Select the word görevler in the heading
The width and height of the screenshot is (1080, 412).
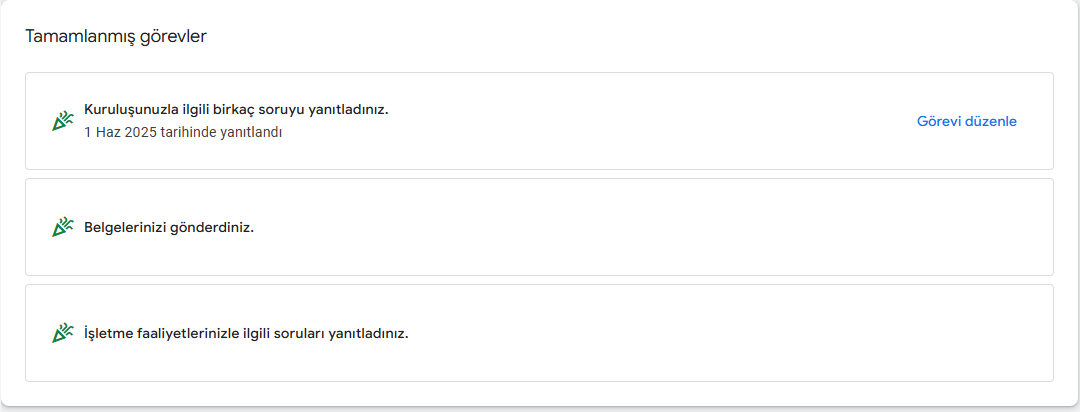(x=164, y=37)
